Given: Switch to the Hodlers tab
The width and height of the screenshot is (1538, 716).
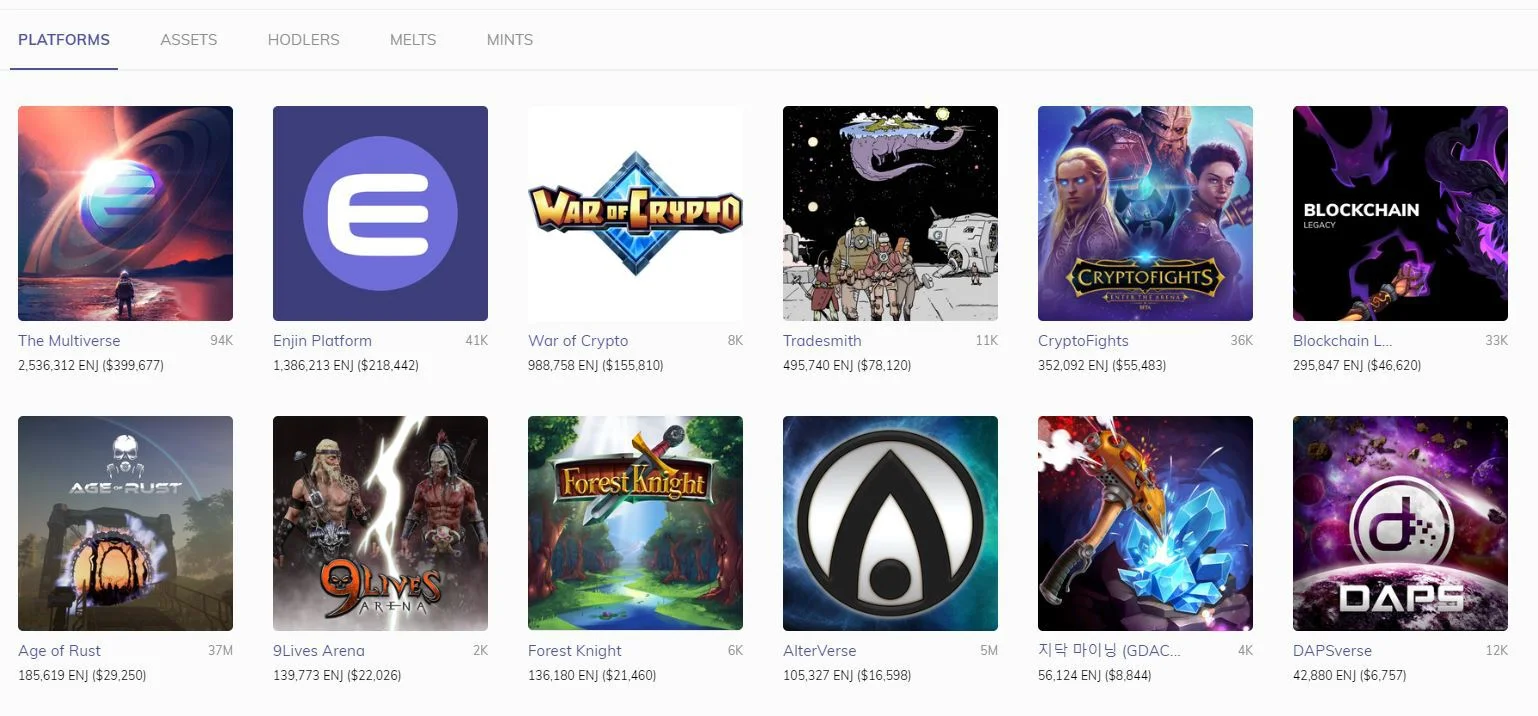Looking at the screenshot, I should click(303, 40).
